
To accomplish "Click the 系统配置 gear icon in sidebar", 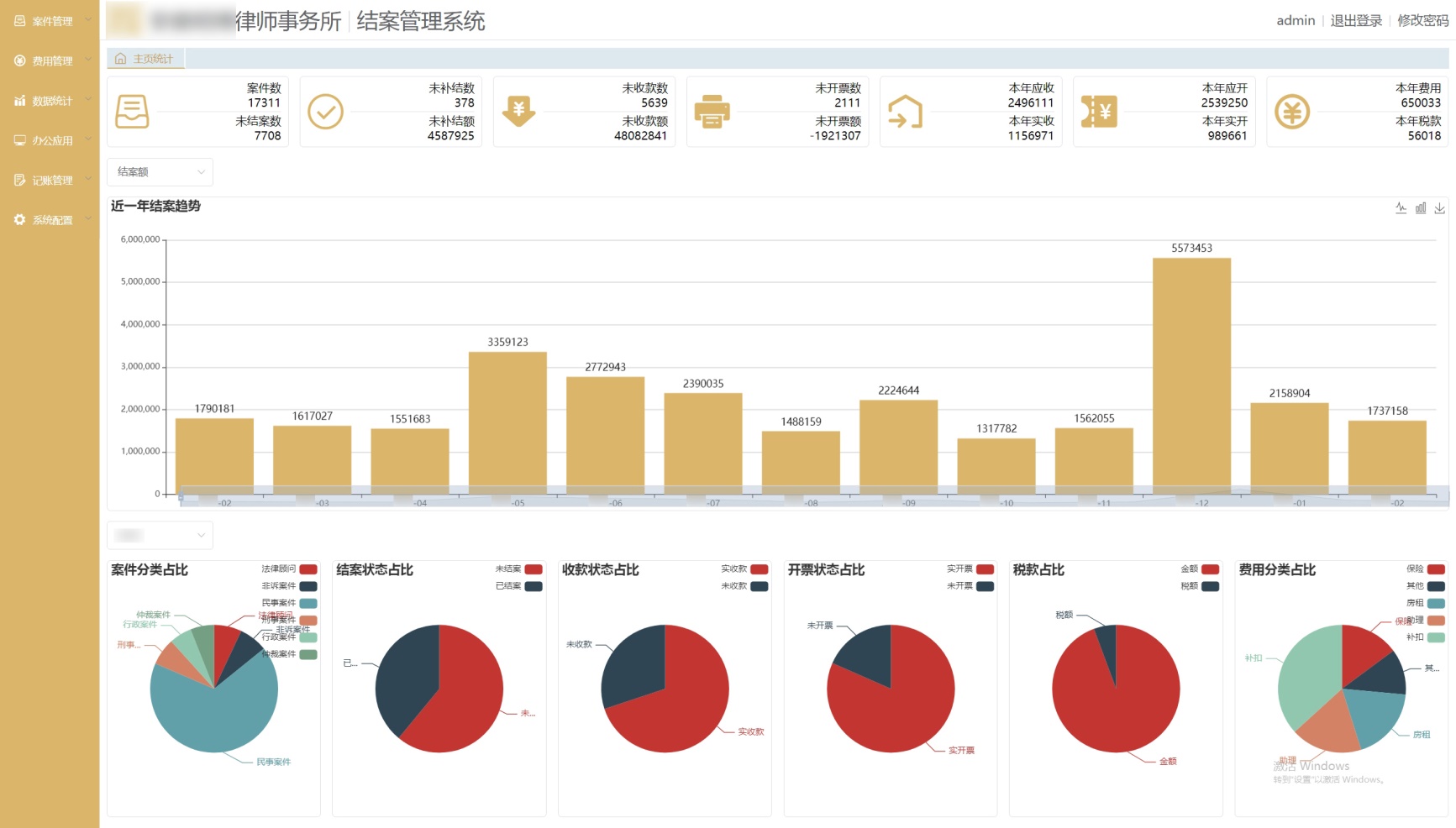I will point(19,220).
